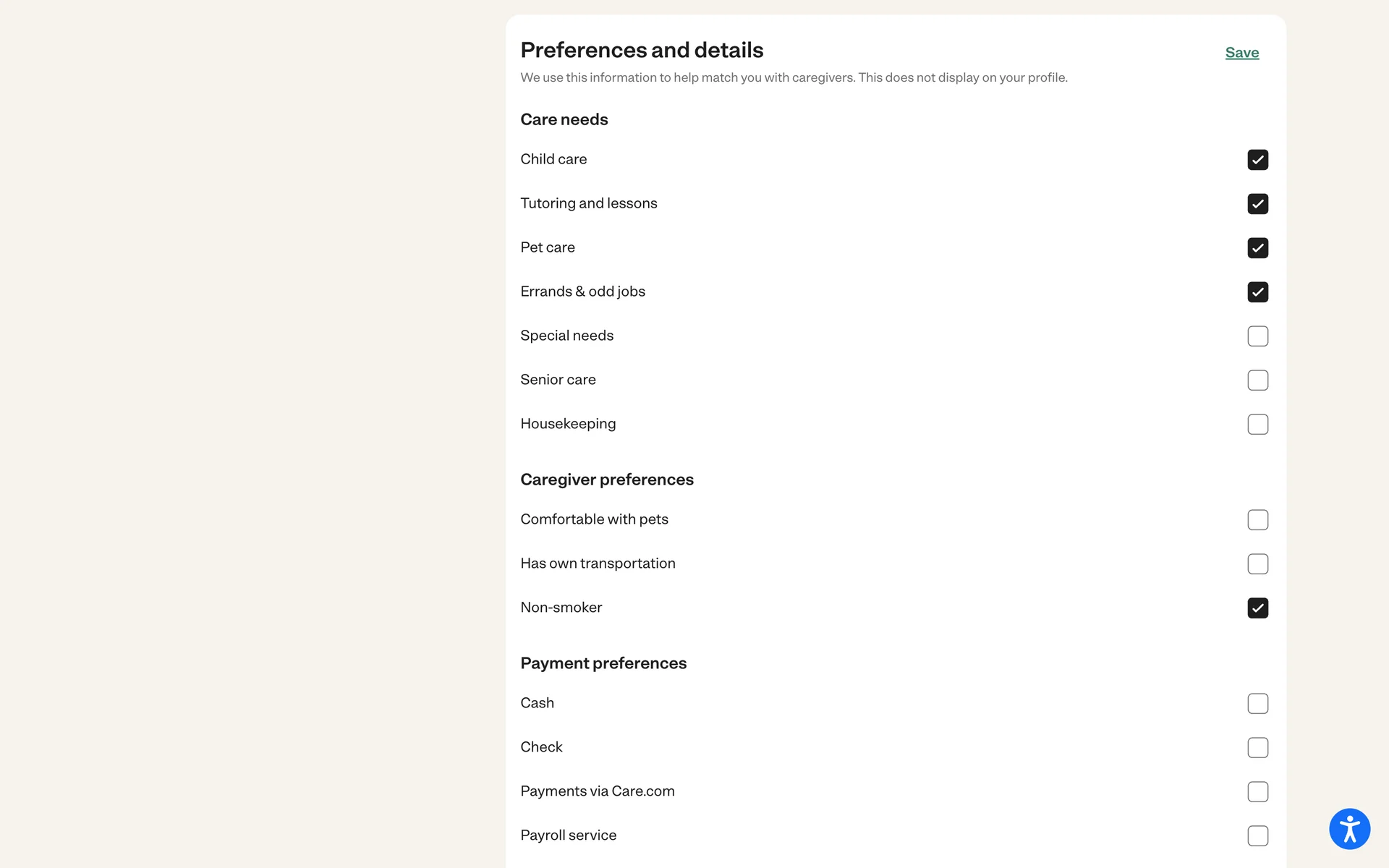Image resolution: width=1389 pixels, height=868 pixels.
Task: Click the Save link
Action: 1241,53
